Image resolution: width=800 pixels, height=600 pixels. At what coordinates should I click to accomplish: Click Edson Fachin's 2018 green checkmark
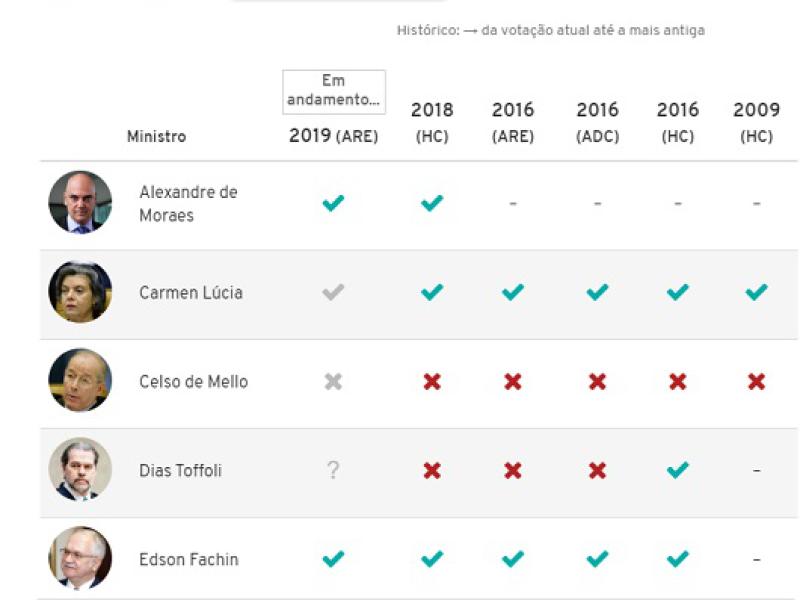point(432,559)
